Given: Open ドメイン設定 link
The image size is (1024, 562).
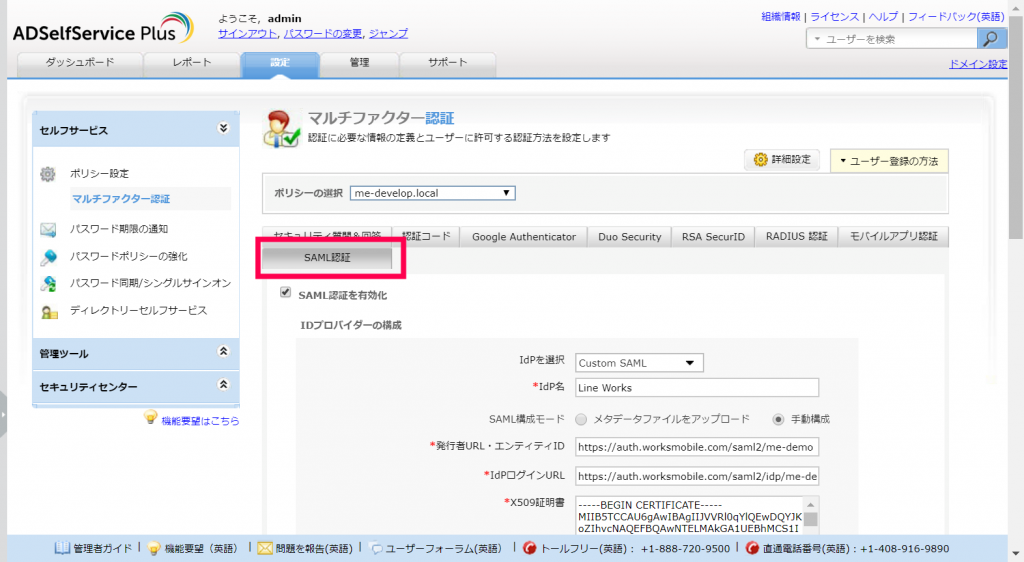Looking at the screenshot, I should click(x=978, y=64).
